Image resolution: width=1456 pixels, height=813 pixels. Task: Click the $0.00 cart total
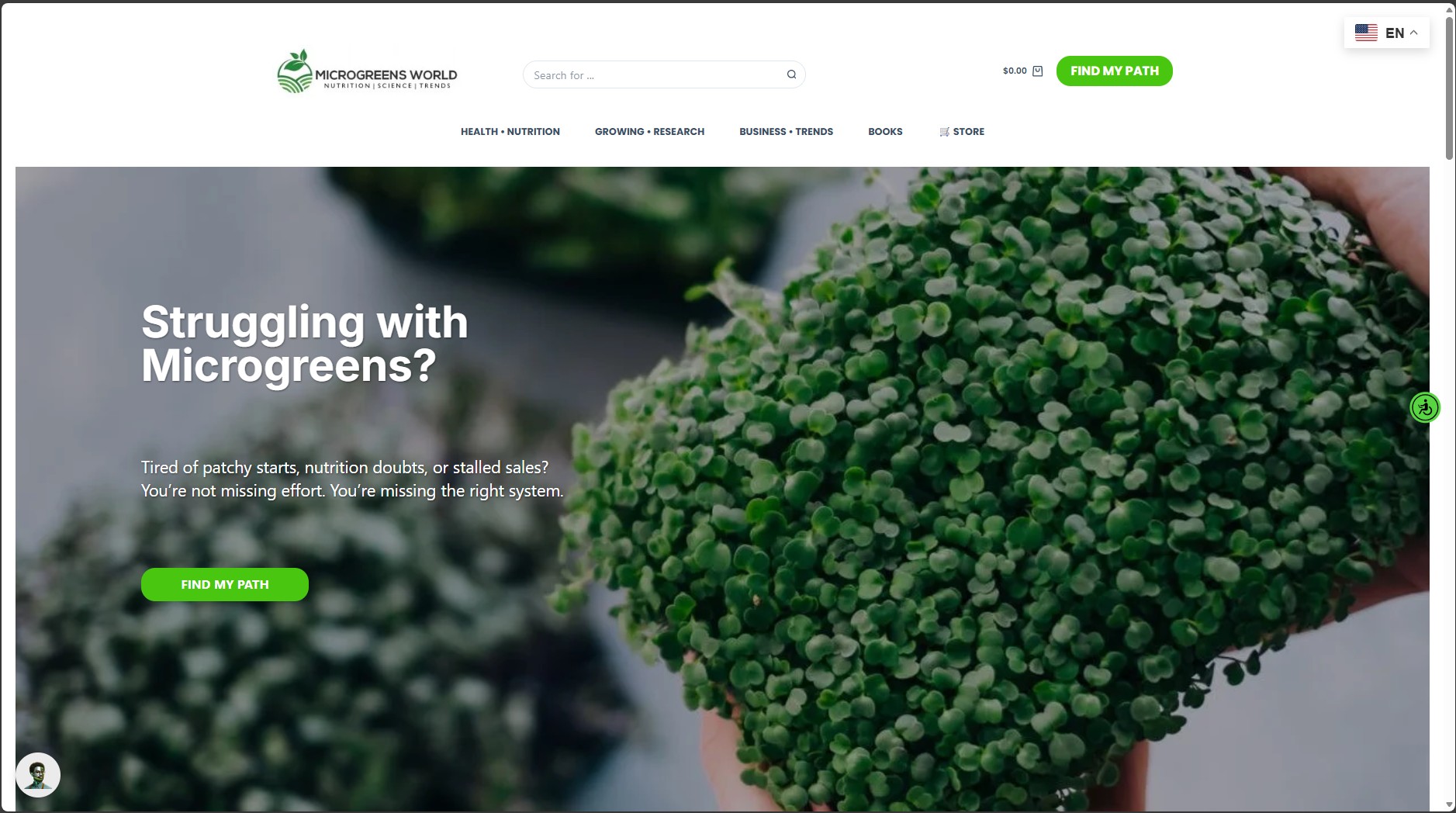[x=1014, y=71]
